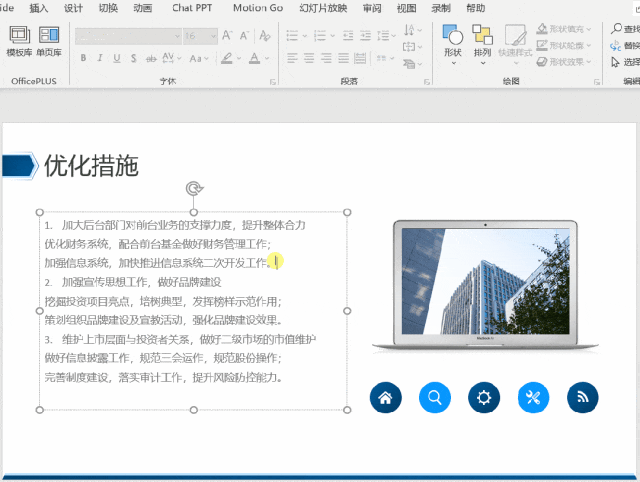Screen dimensions: 640x482
Task: Open the columns dropdown
Action: 384,58
